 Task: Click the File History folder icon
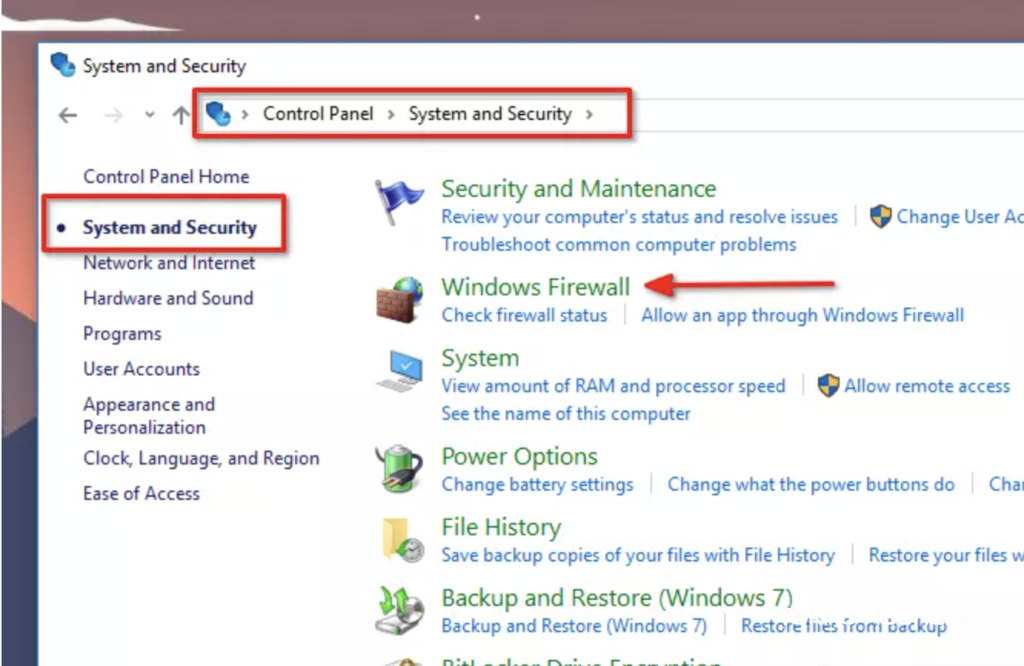click(x=402, y=540)
